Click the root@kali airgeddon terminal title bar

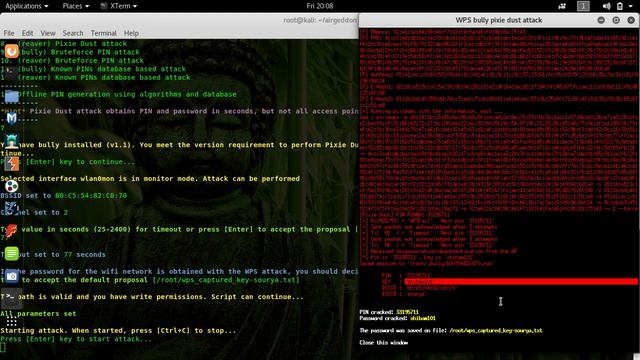[x=180, y=20]
